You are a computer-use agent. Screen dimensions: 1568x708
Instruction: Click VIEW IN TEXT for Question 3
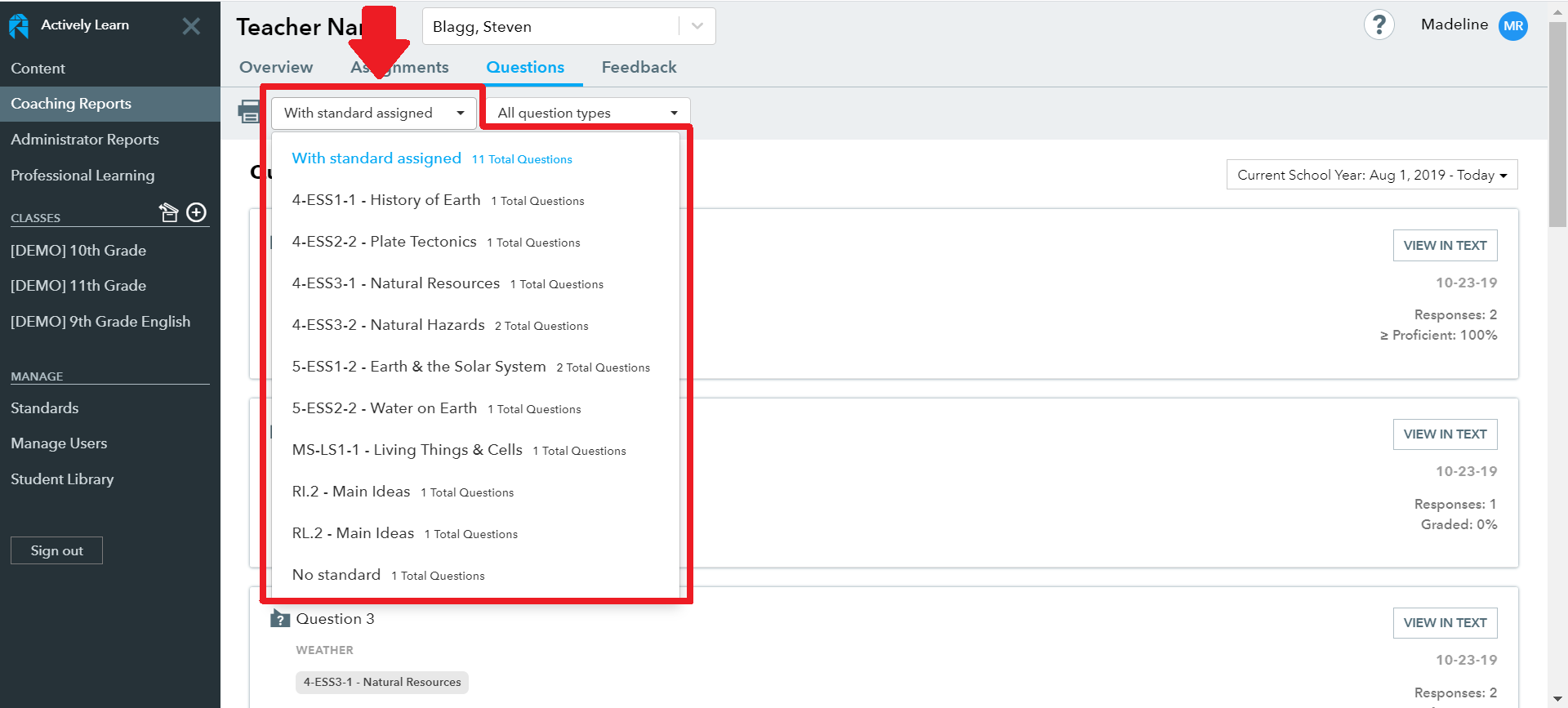(1445, 623)
